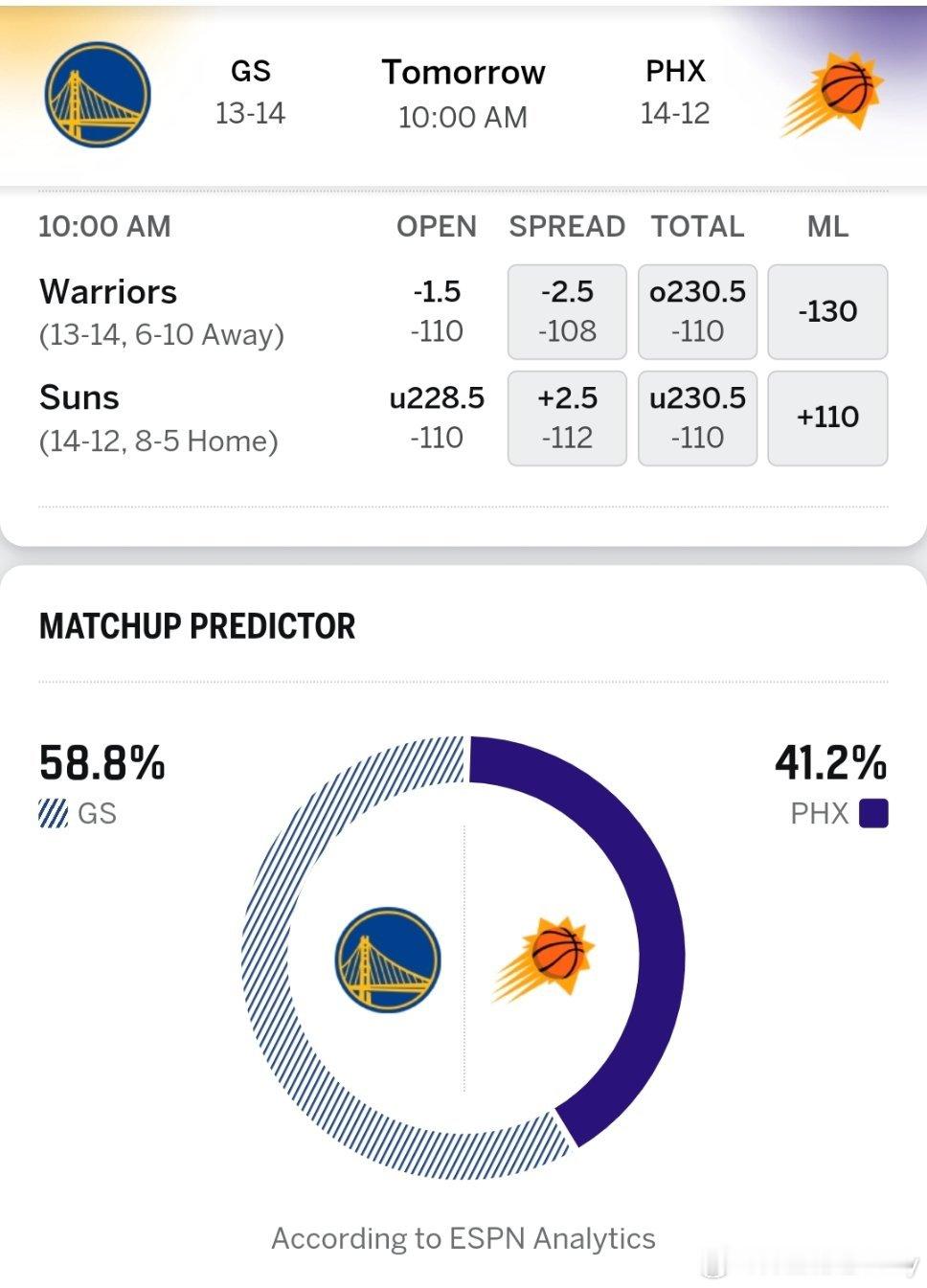Select Warriors moneyline -130
Viewport: 927px width, 1288px height.
pos(827,312)
